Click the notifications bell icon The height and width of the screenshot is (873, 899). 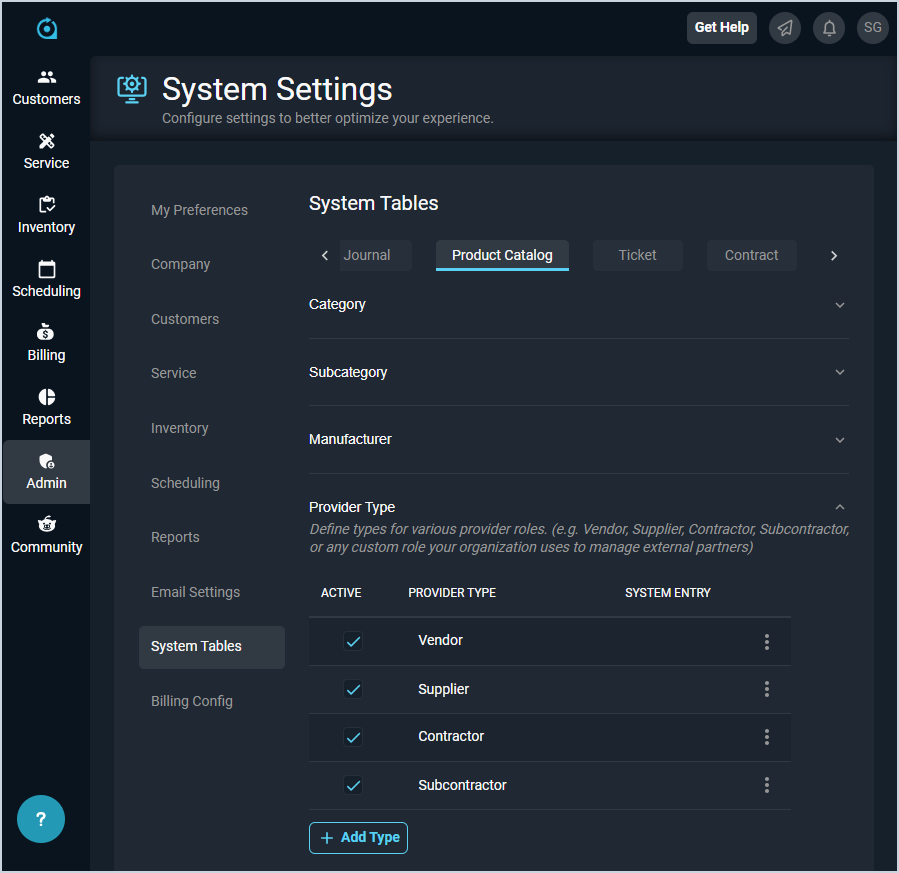(829, 28)
